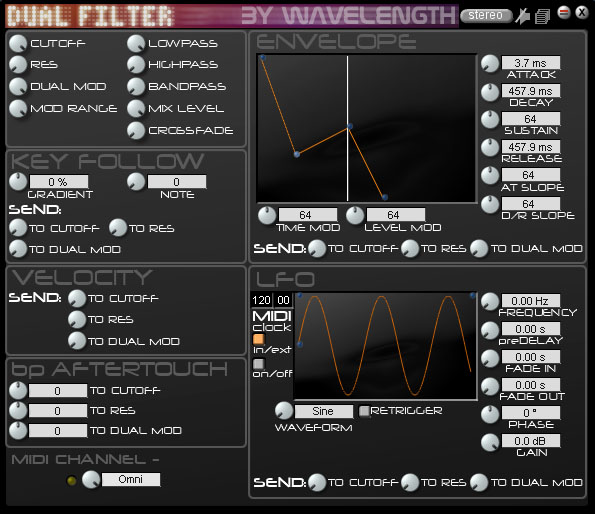Click the Gradient 0 % value field

coord(59,182)
